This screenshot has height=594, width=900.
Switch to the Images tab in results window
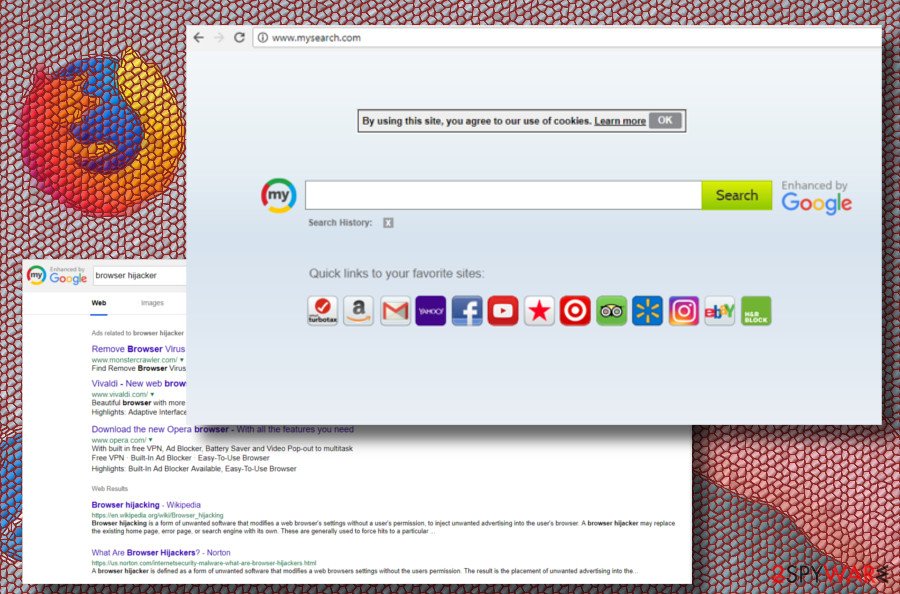click(152, 303)
